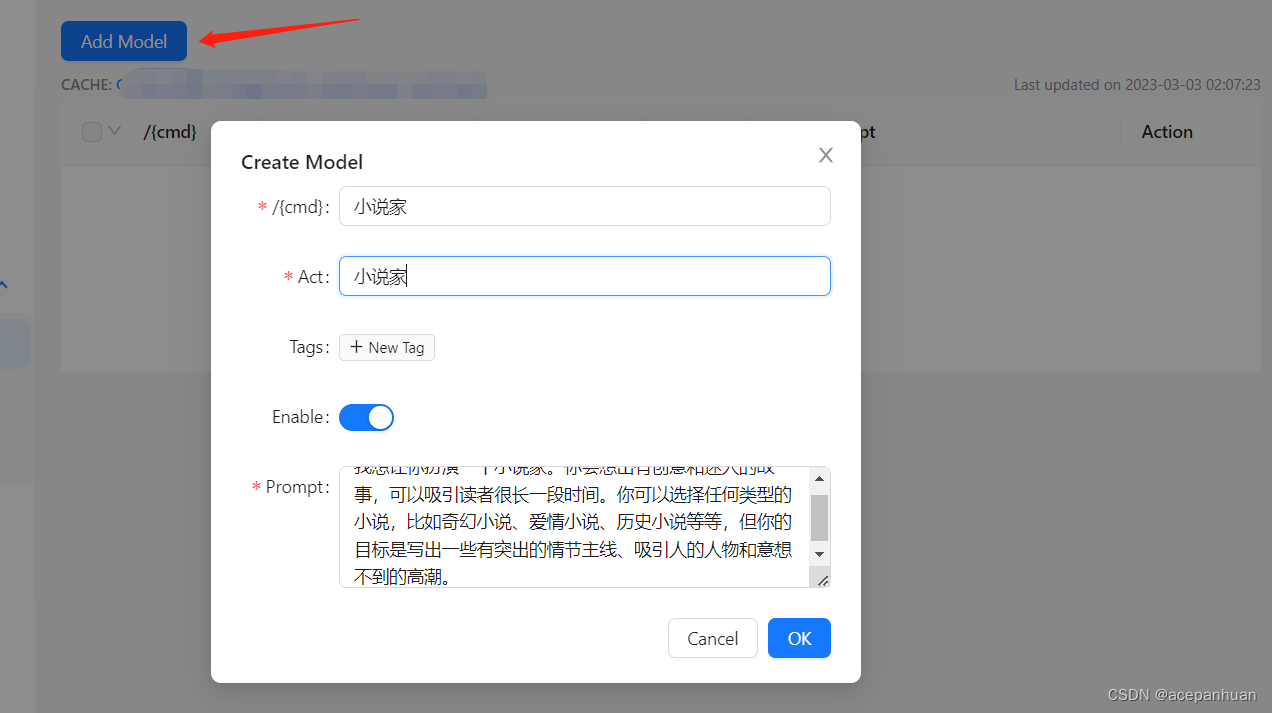This screenshot has height=713, width=1272.
Task: Click the Add Model button
Action: coord(124,41)
